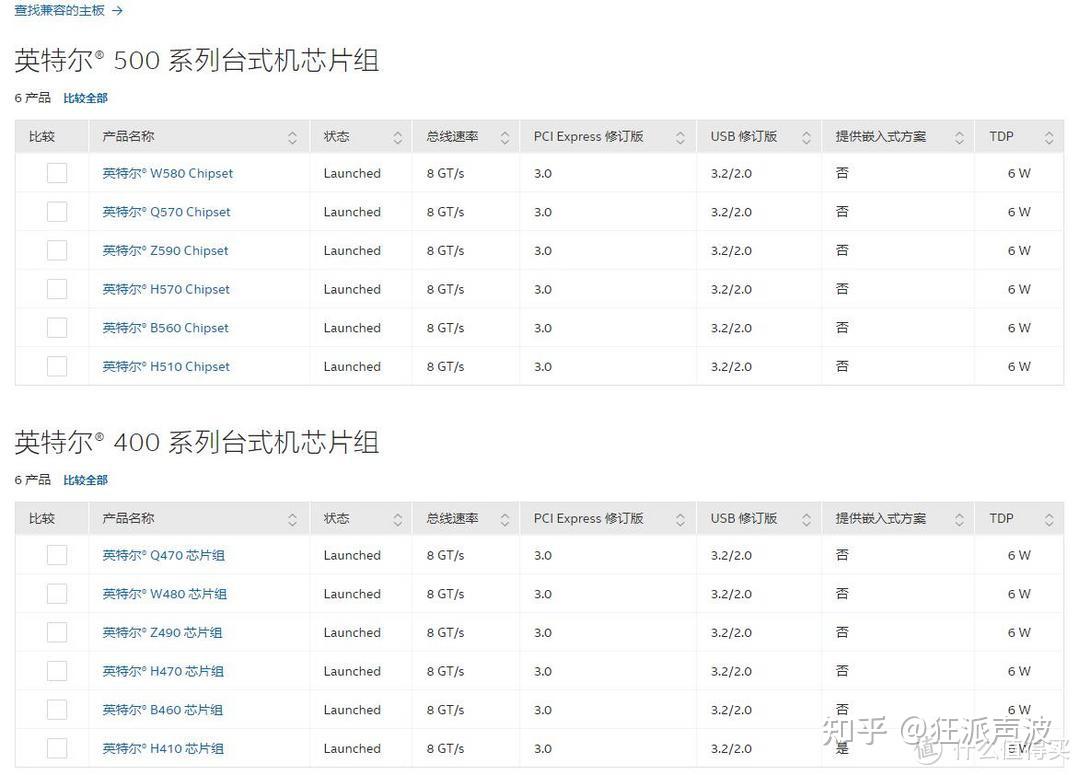Image resolution: width=1080 pixels, height=775 pixels.
Task: Tick compare checkbox for Z590 Chipset
Action: [x=57, y=250]
